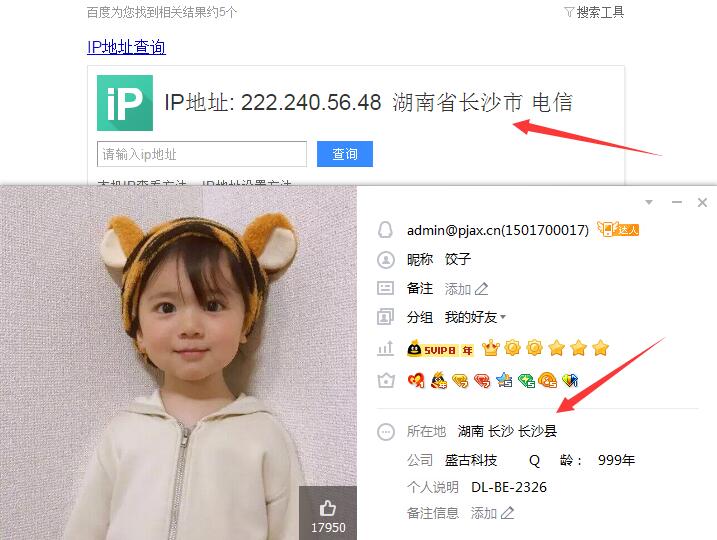Click the location 湖南 长沙 长沙县

tap(507, 431)
